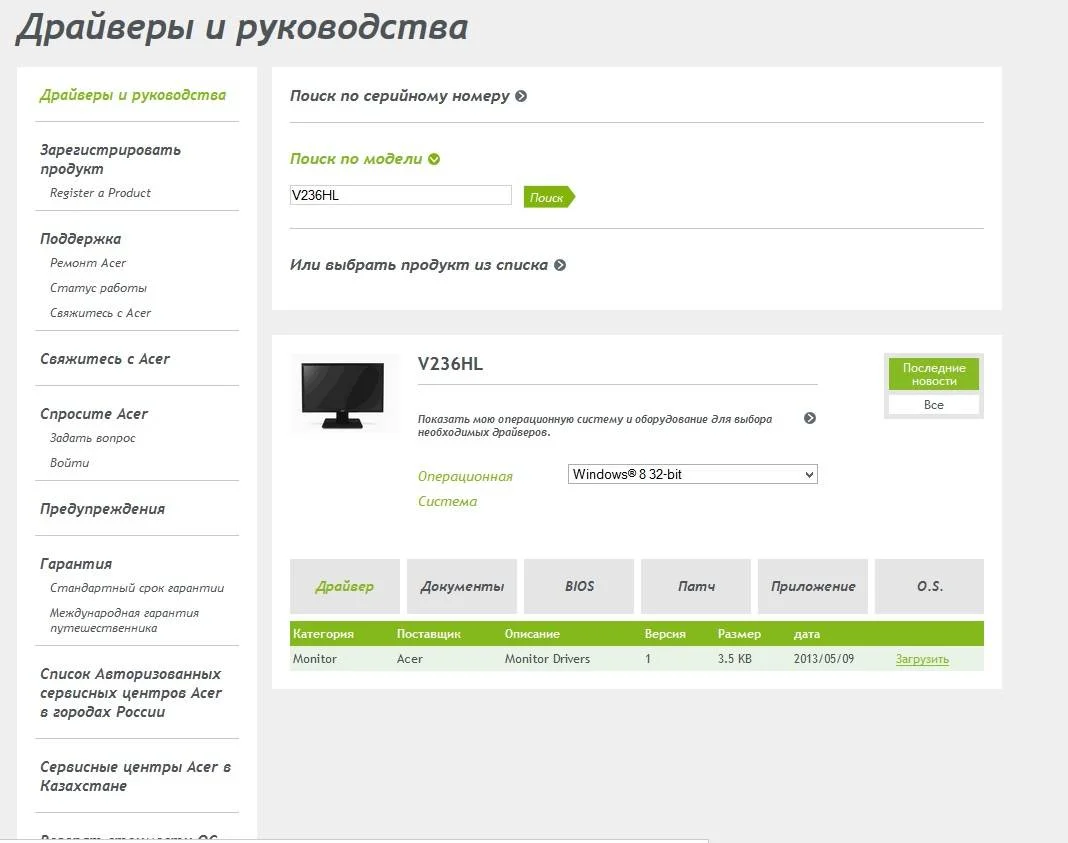This screenshot has height=843, width=1068.
Task: Focus the model search field containing V236HL
Action: point(400,195)
